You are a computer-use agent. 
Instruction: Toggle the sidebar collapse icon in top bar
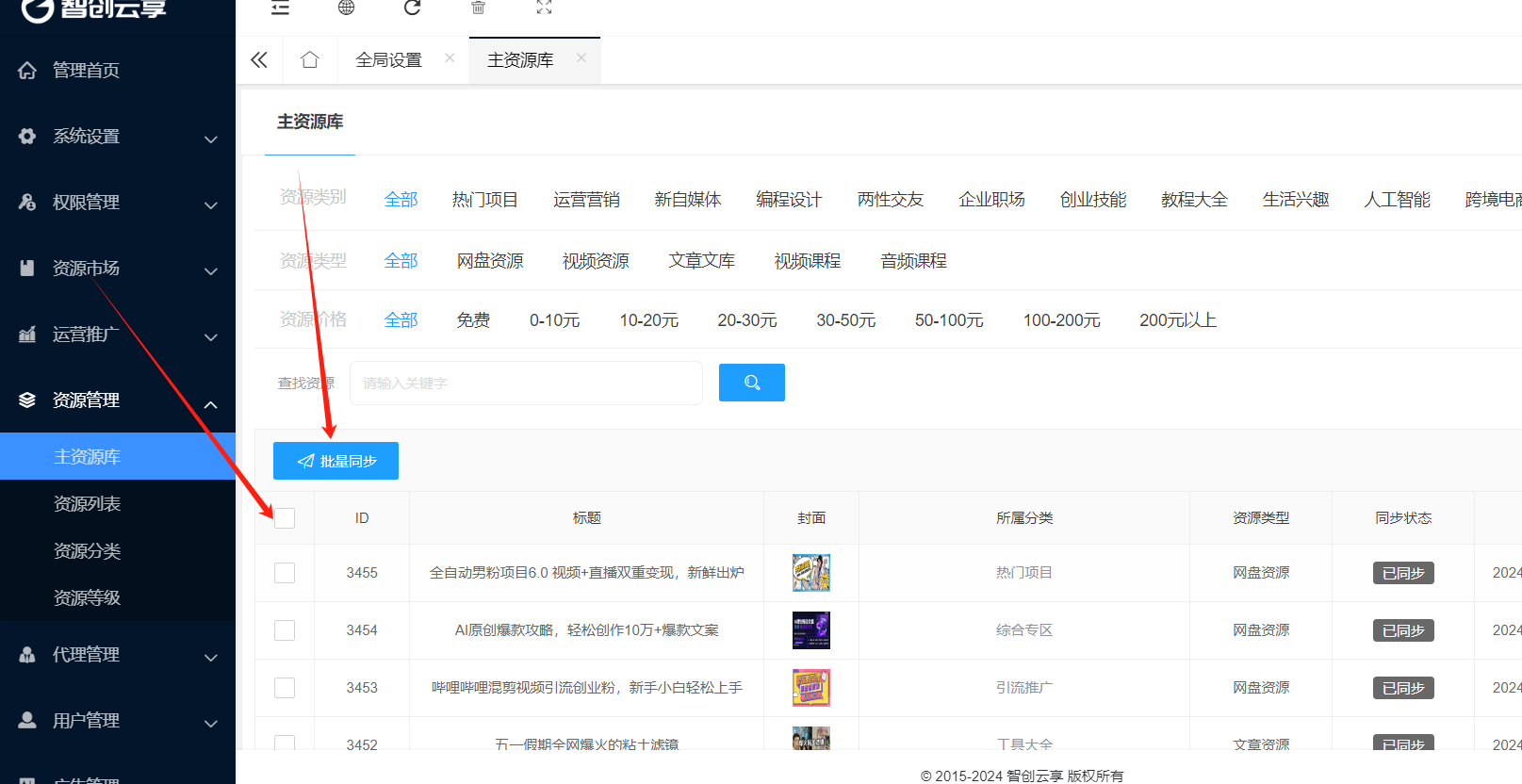280,8
